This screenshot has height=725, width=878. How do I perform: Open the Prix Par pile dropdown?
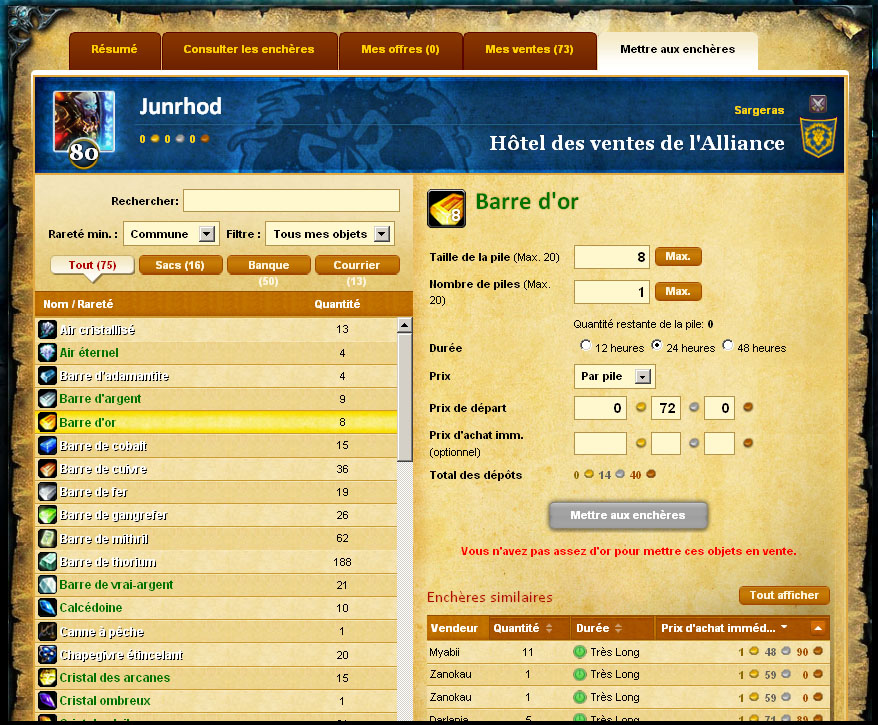[614, 376]
